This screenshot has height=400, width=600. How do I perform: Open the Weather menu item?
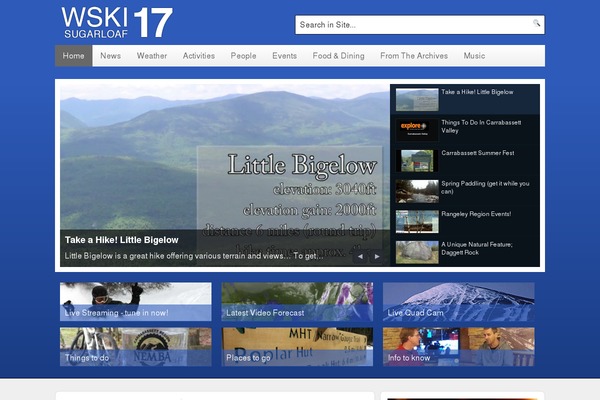click(152, 56)
